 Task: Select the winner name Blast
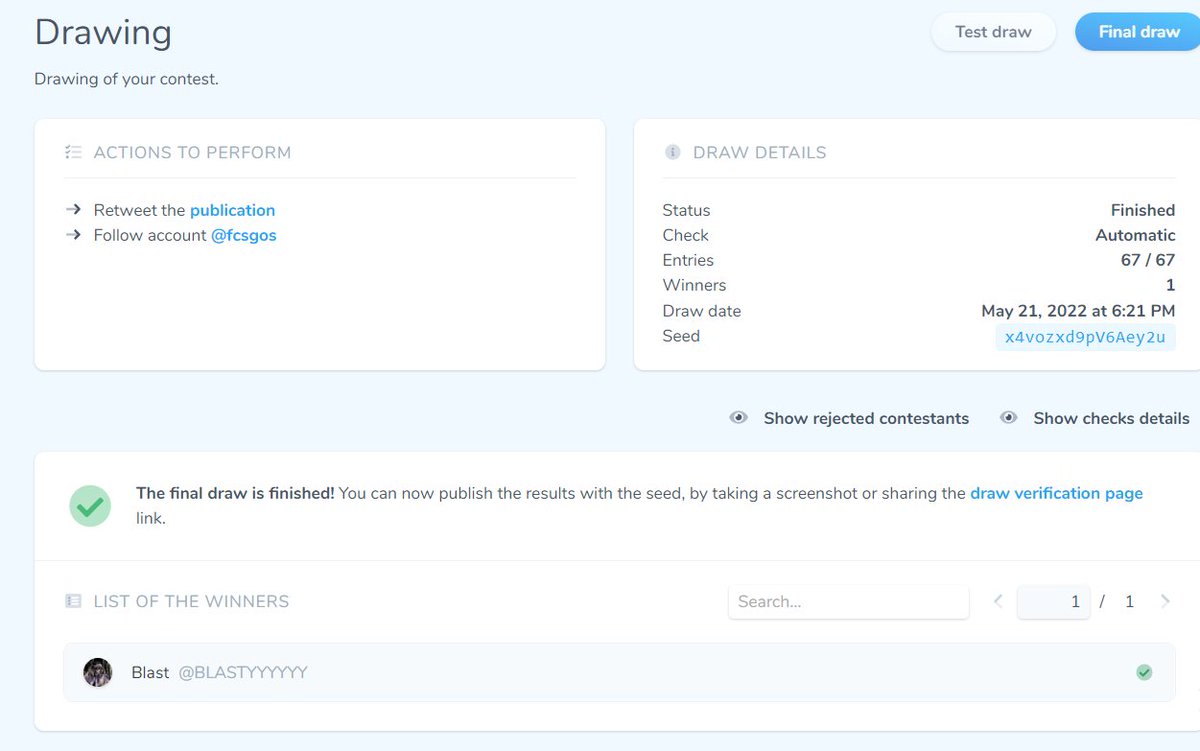click(150, 673)
